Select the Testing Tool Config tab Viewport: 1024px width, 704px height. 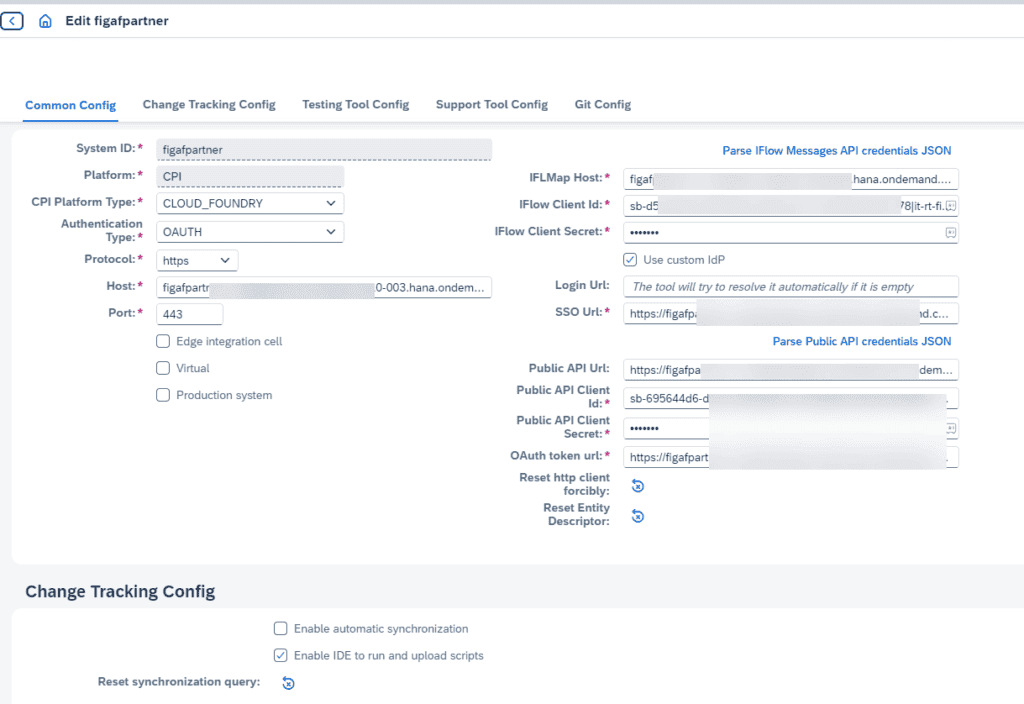355,104
